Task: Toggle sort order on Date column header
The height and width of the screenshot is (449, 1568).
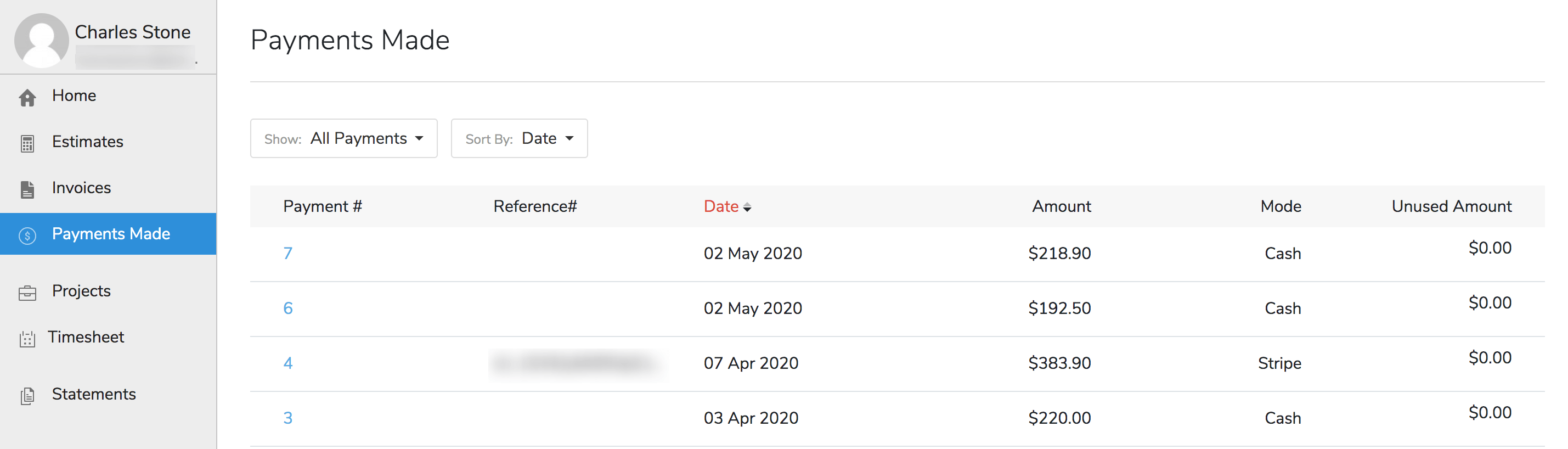Action: pyautogui.click(x=727, y=206)
